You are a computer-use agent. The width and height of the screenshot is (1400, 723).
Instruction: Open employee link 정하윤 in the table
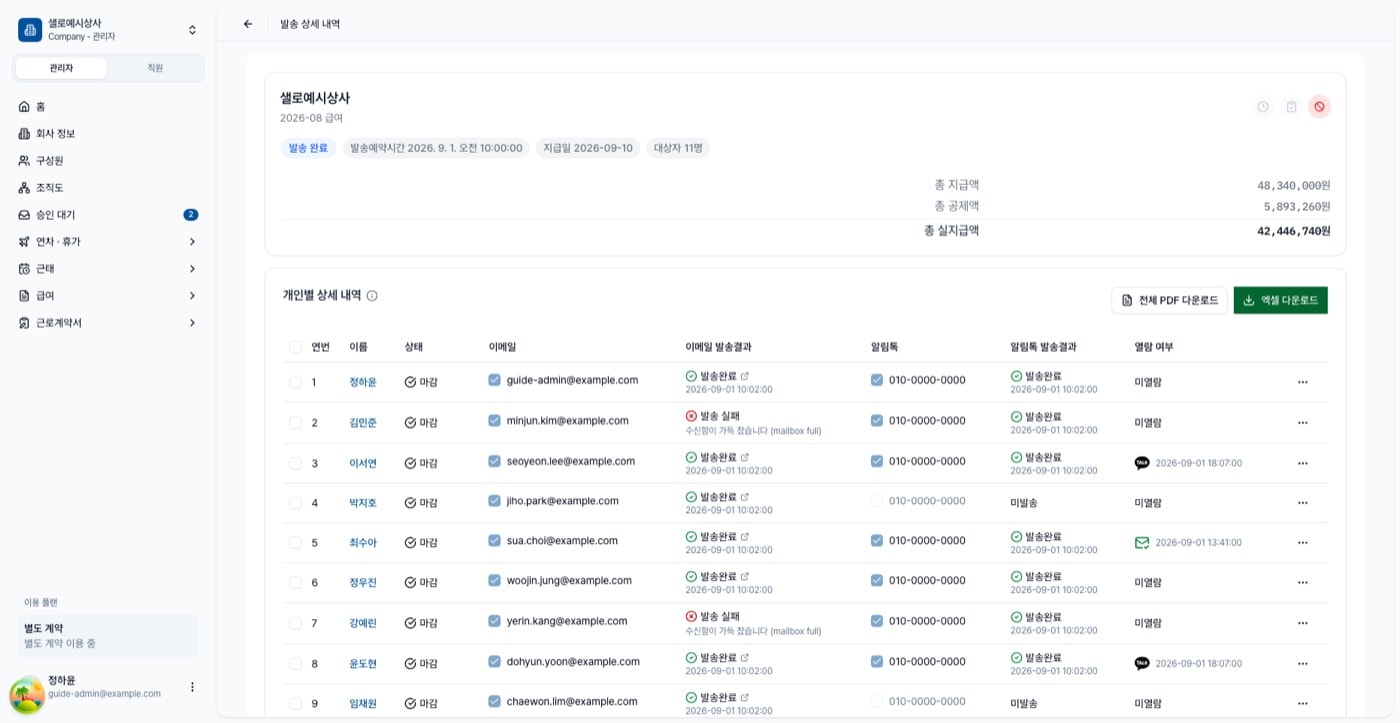(363, 382)
